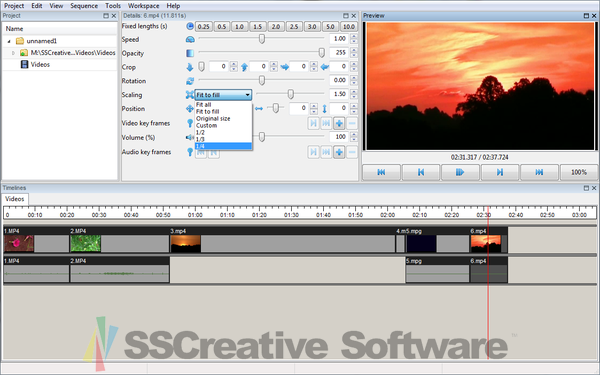The image size is (600, 375).
Task: Add a video key frame with plus
Action: pyautogui.click(x=339, y=123)
